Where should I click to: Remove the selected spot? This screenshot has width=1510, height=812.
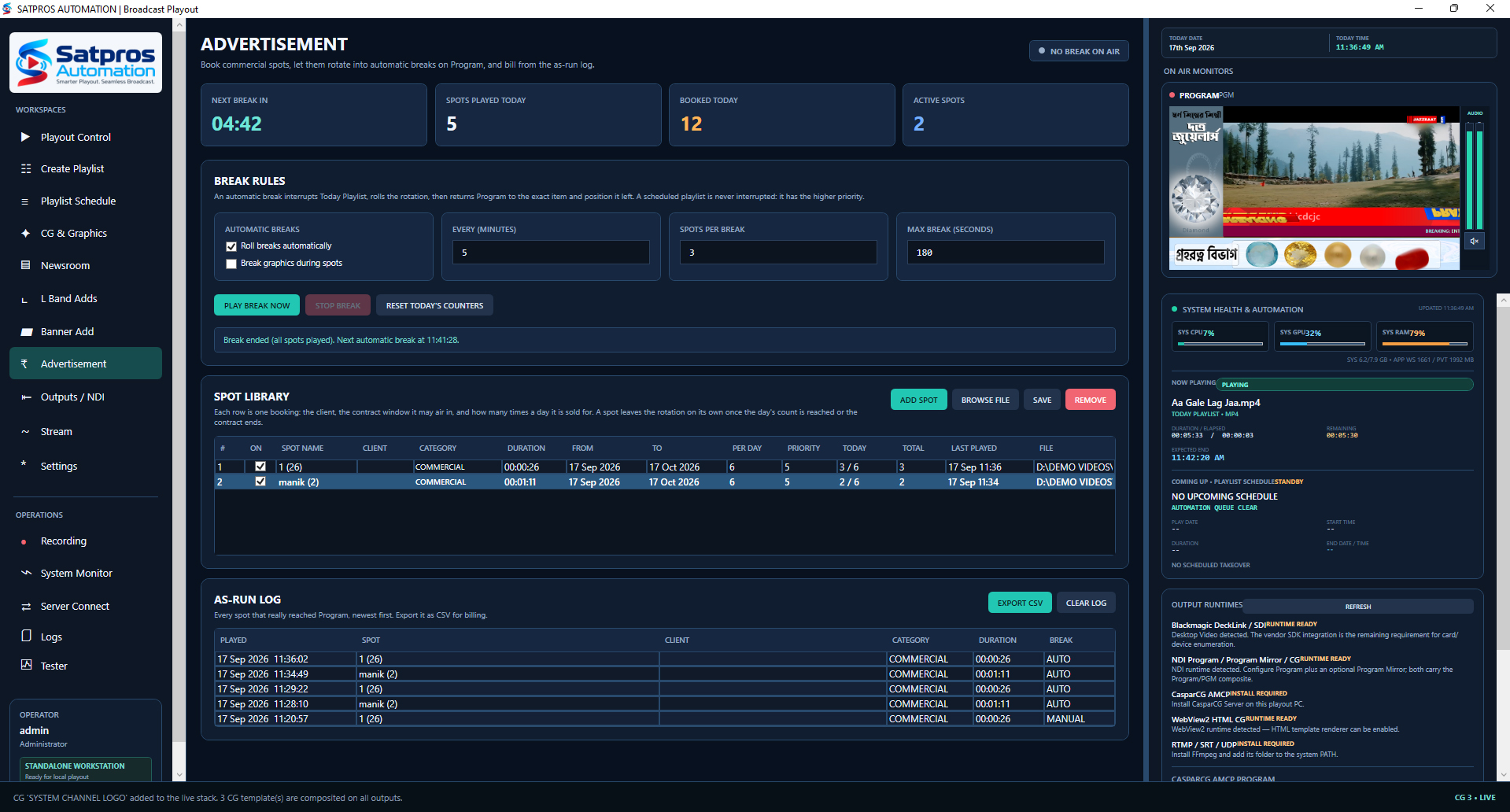1090,400
